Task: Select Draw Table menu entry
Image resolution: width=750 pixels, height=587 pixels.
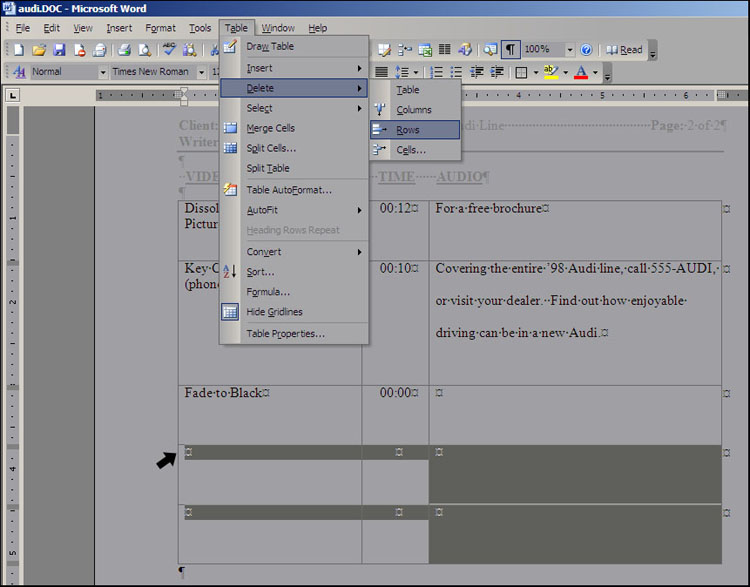Action: click(294, 46)
